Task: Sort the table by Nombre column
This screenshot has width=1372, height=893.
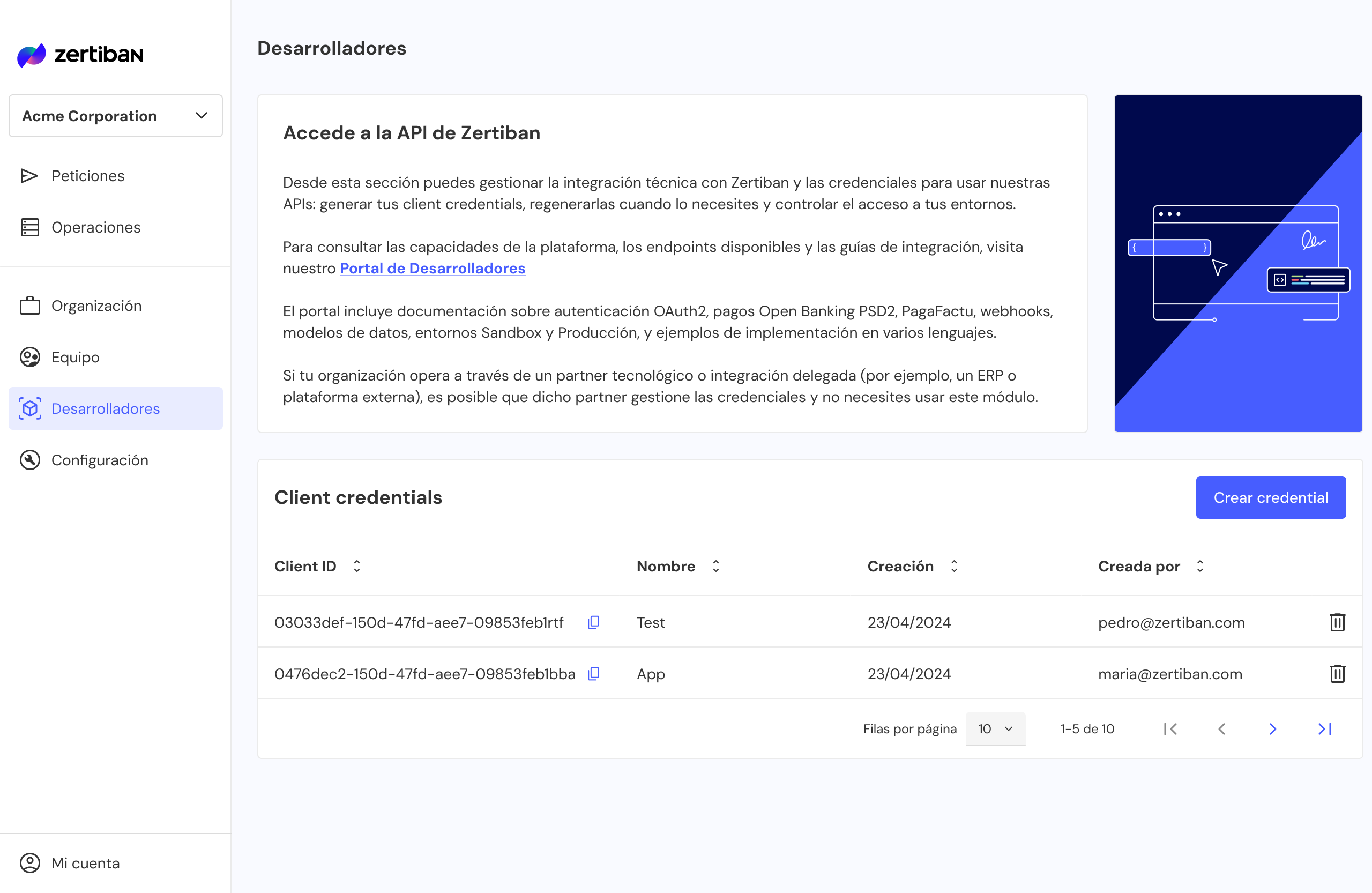Action: click(715, 566)
